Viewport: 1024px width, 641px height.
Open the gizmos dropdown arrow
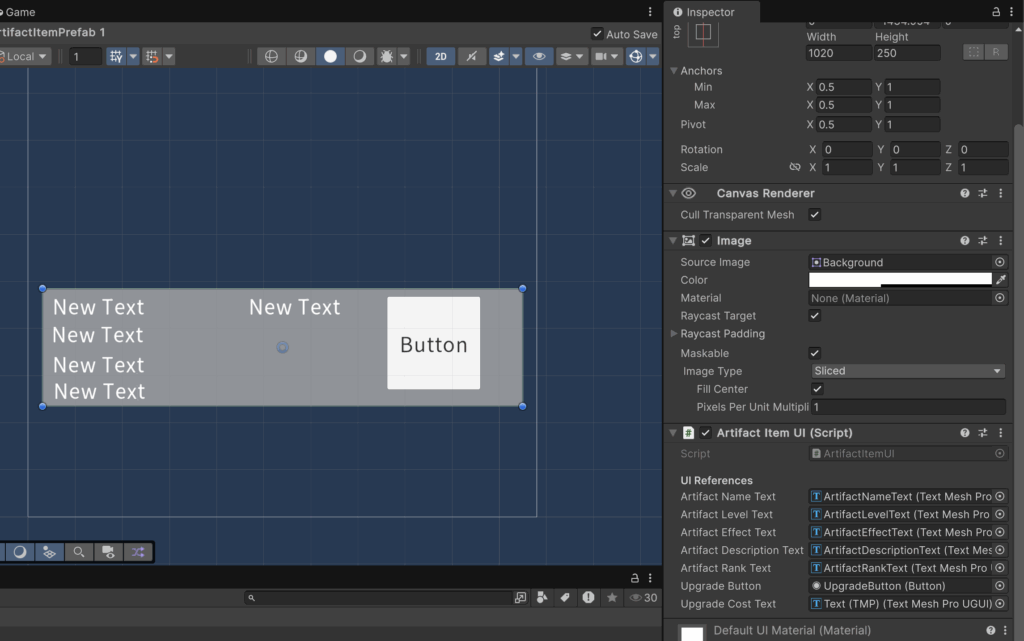pyautogui.click(x=653, y=56)
